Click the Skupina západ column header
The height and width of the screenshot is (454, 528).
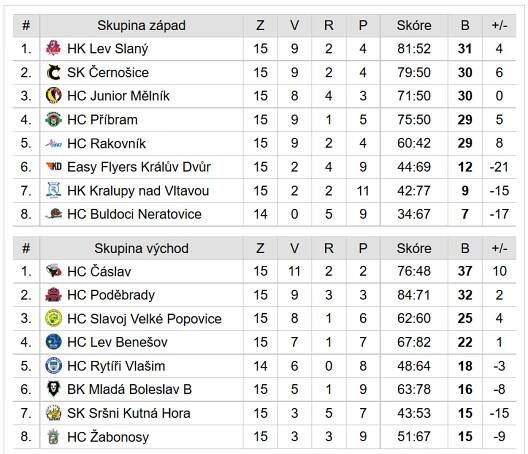coord(141,26)
